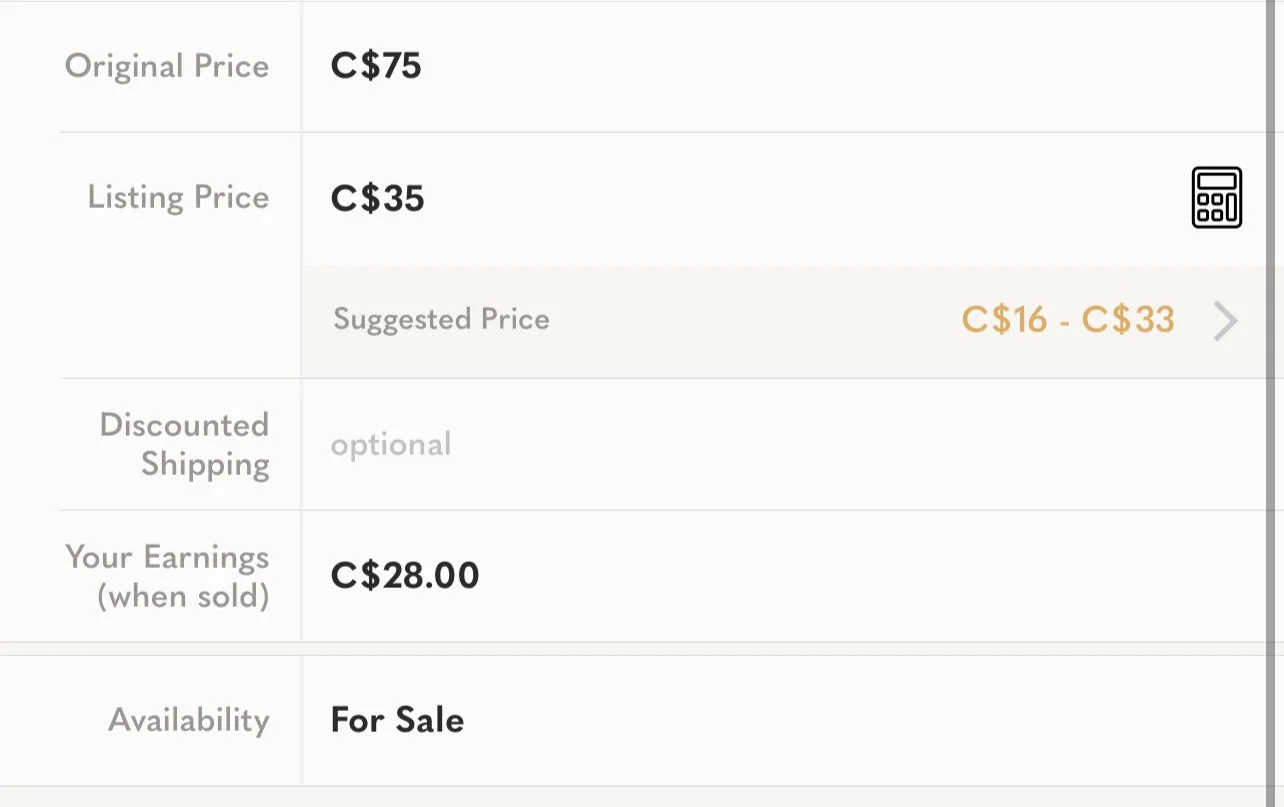The height and width of the screenshot is (807, 1284).
Task: Click the word Shipping in the label
Action: click(205, 465)
